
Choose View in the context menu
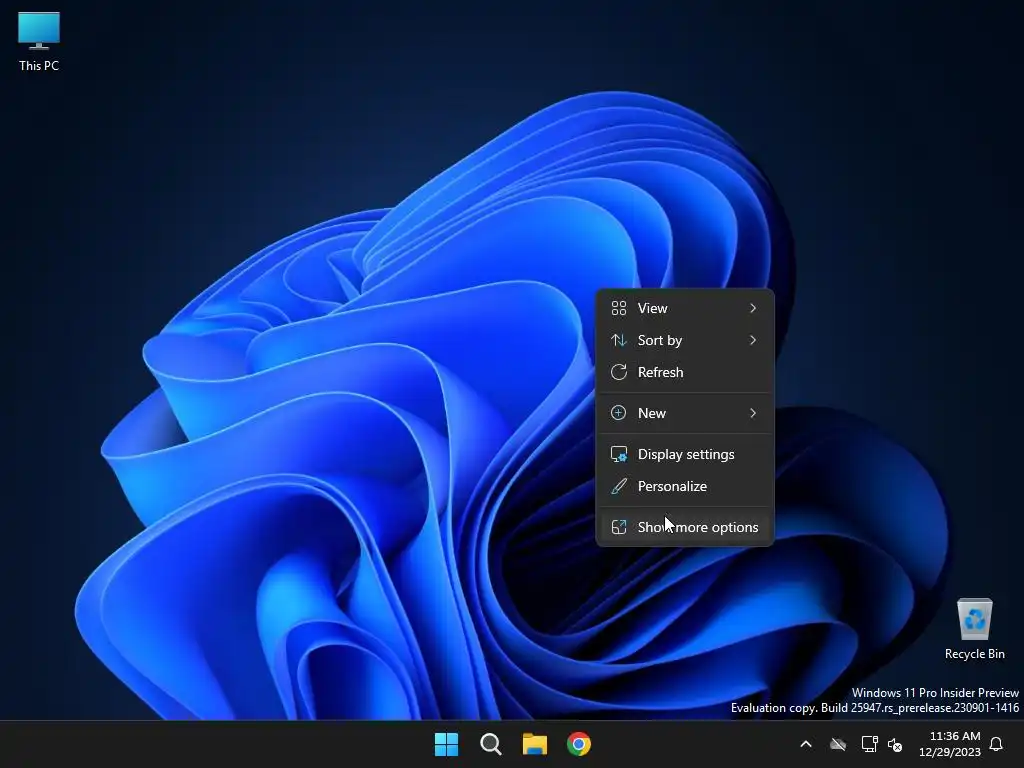coord(685,308)
